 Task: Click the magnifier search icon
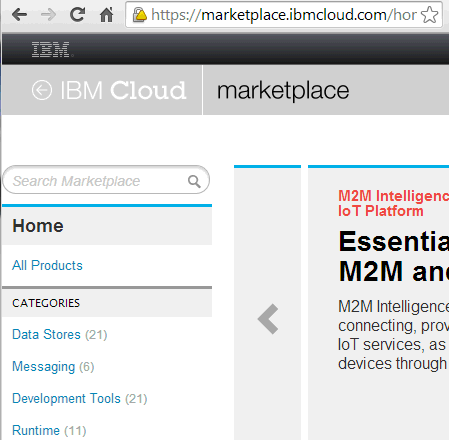coord(194,181)
